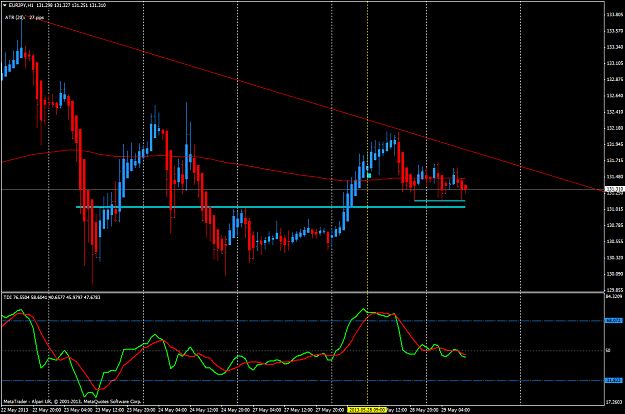
Task: Click the lower blue dashed TDI level line
Action: click(303, 381)
